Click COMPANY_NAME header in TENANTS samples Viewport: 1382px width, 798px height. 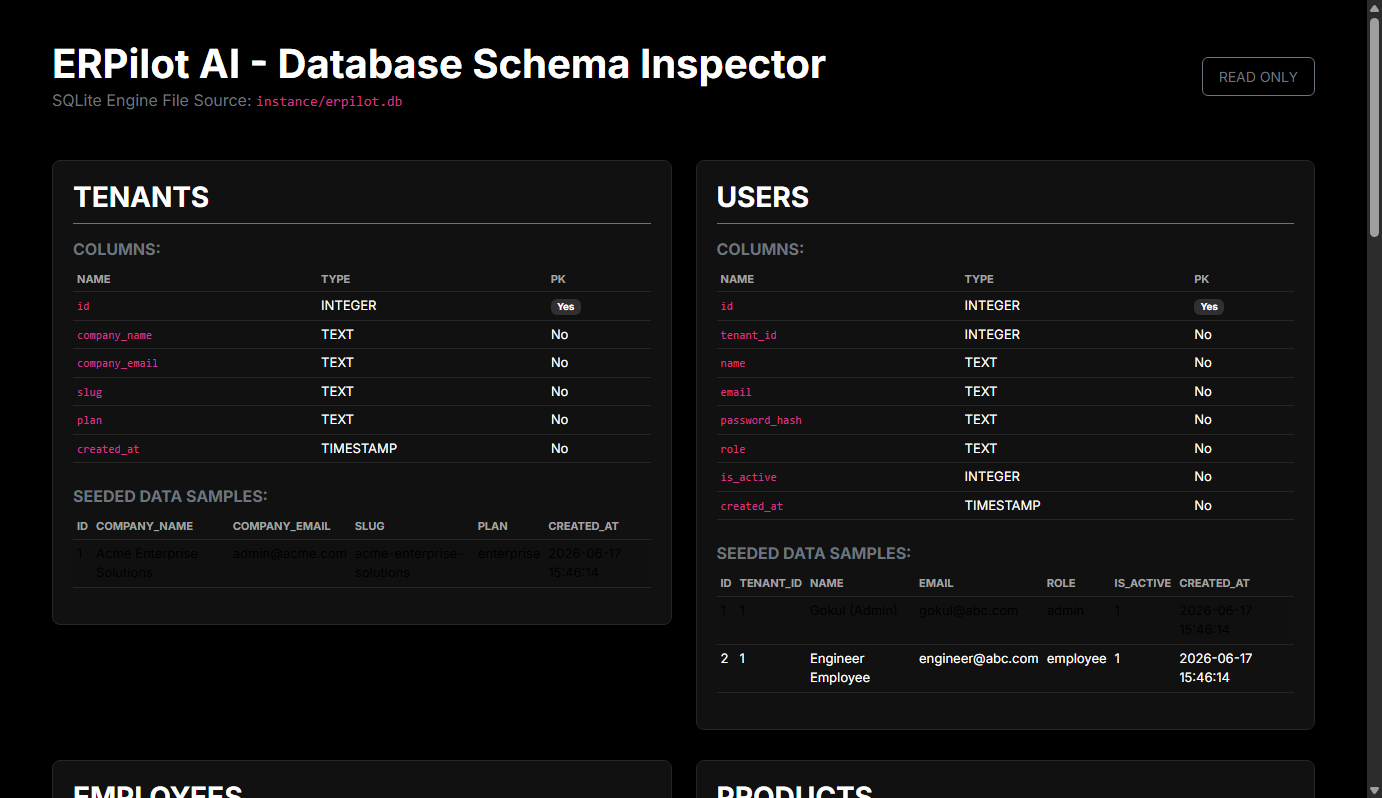pos(144,526)
